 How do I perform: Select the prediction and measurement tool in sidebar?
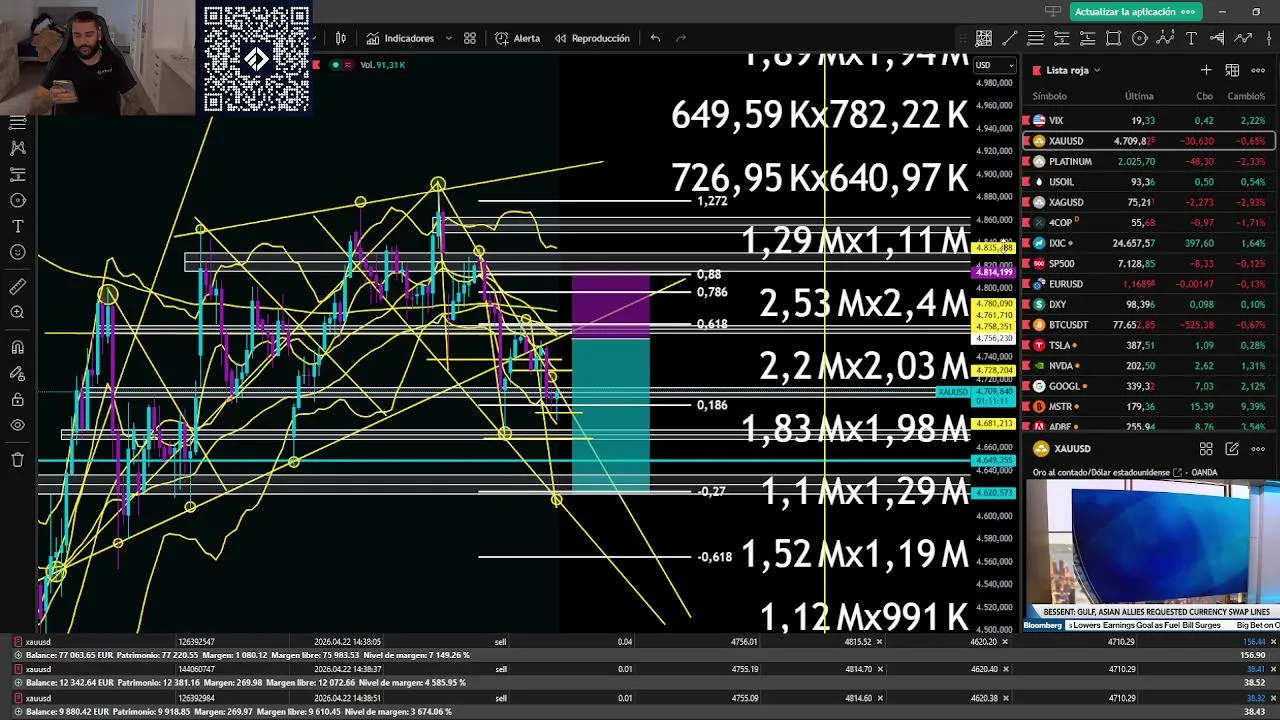[17, 174]
